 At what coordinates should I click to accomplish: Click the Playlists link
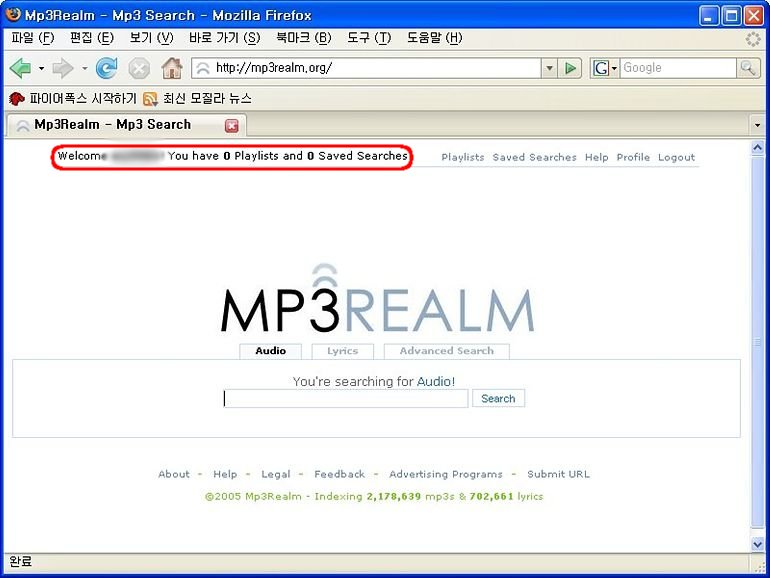point(463,157)
